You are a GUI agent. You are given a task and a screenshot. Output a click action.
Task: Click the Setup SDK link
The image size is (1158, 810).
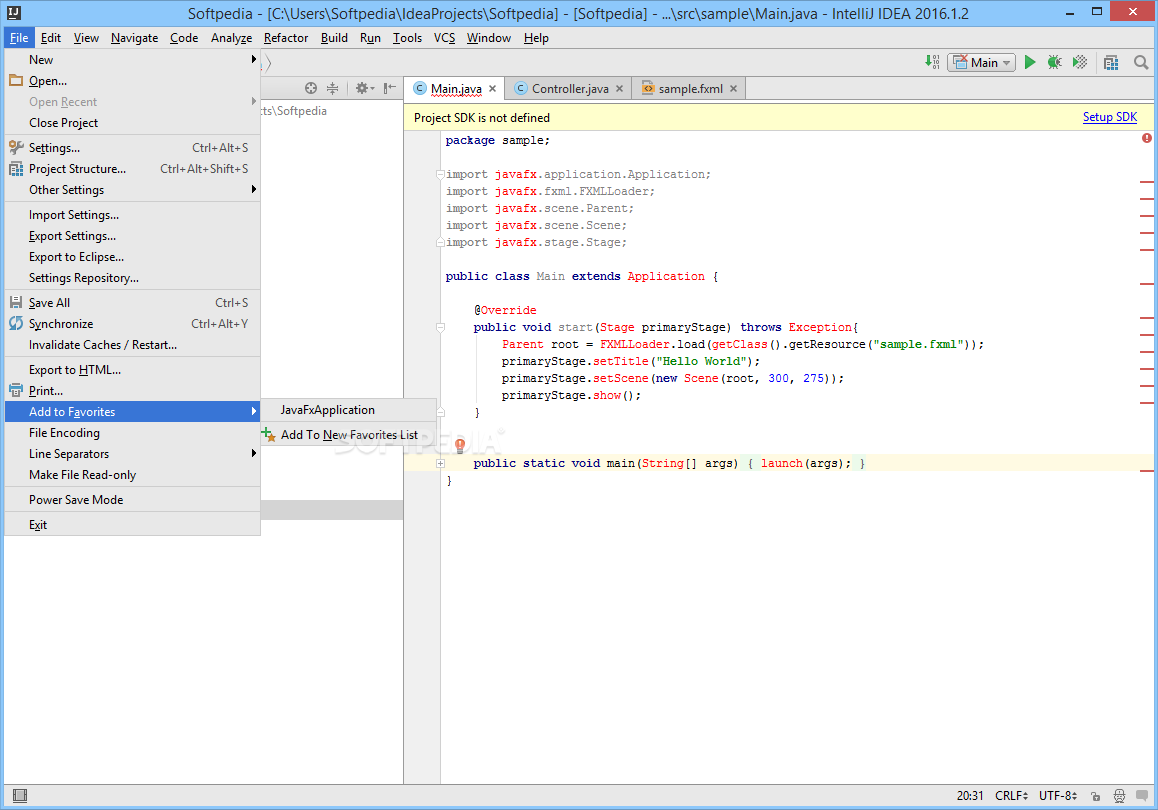pyautogui.click(x=1109, y=117)
